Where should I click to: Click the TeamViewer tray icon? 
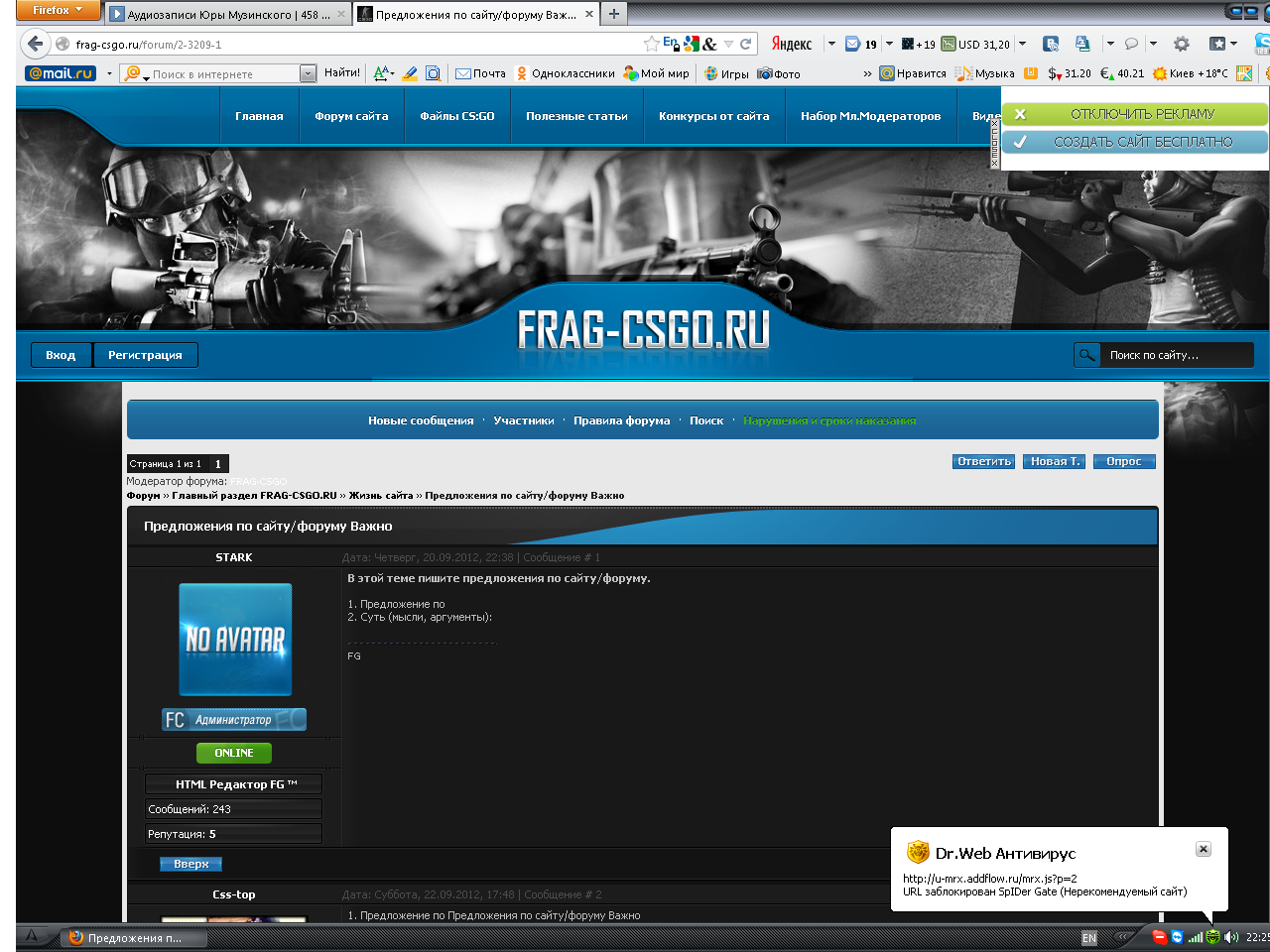[1178, 937]
